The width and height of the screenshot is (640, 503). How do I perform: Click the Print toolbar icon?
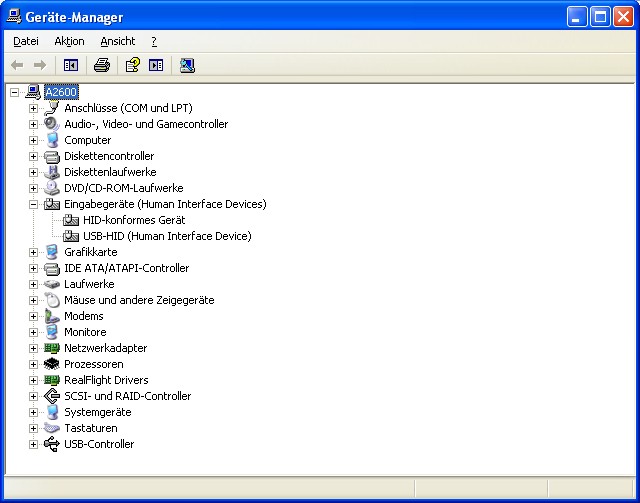click(x=102, y=65)
